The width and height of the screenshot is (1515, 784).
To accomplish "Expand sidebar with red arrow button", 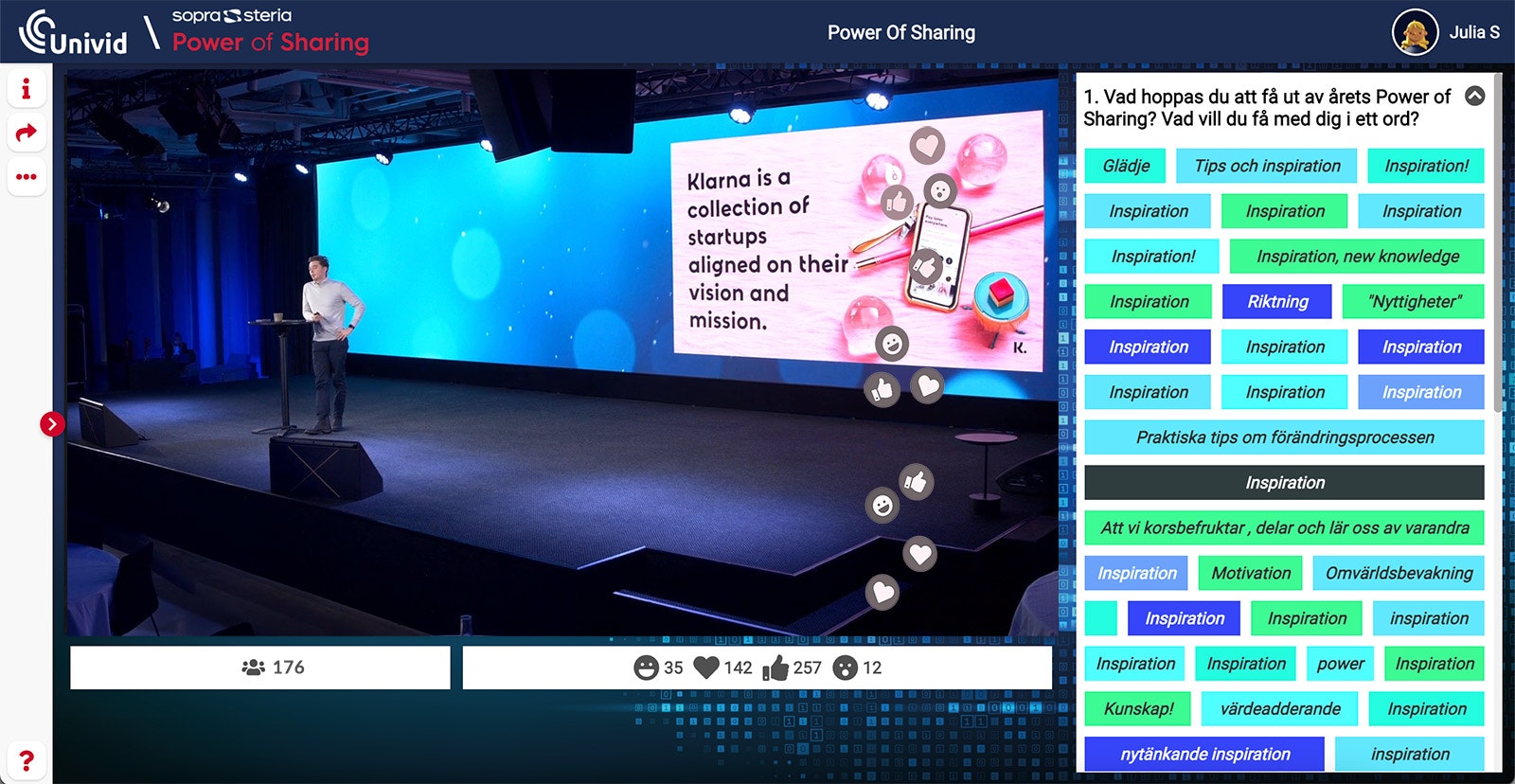I will pyautogui.click(x=52, y=424).
